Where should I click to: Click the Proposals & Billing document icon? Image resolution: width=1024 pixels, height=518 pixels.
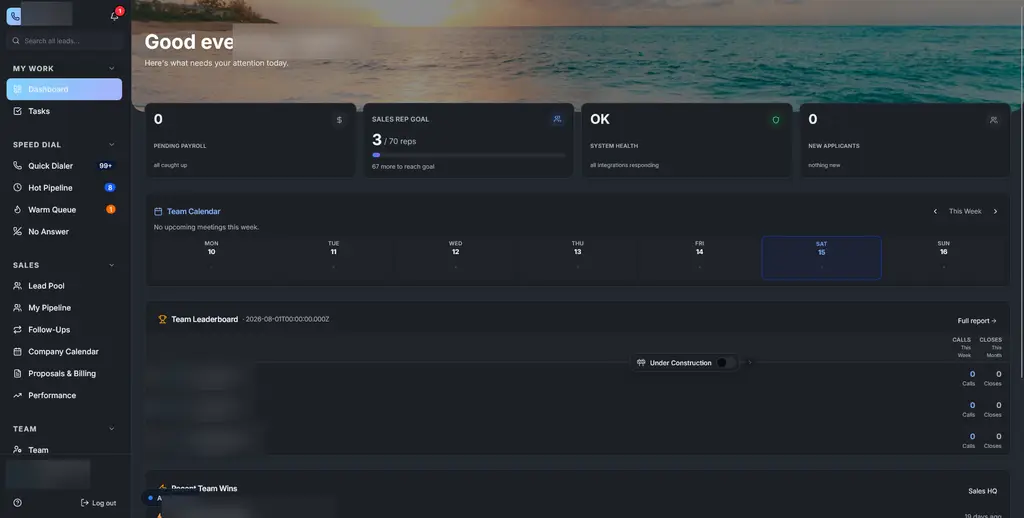tap(18, 374)
